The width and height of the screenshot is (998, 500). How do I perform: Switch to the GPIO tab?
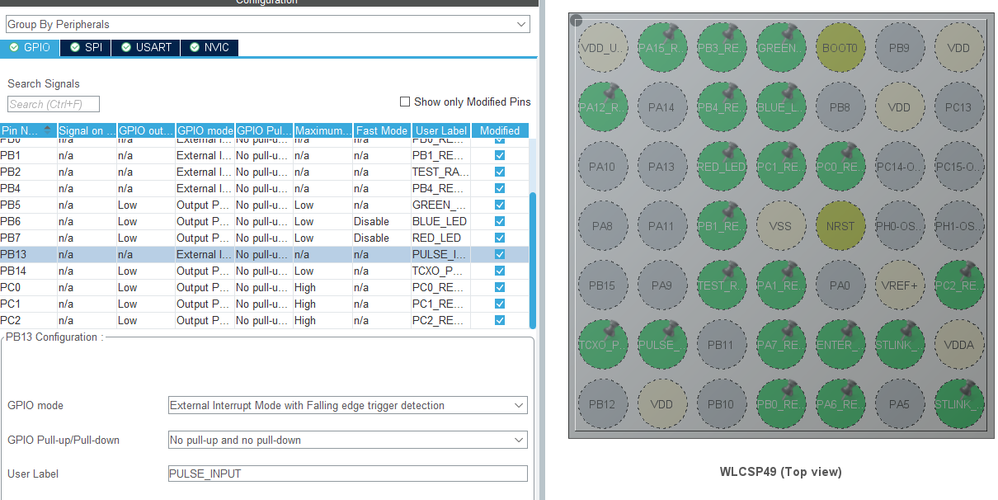click(x=30, y=48)
